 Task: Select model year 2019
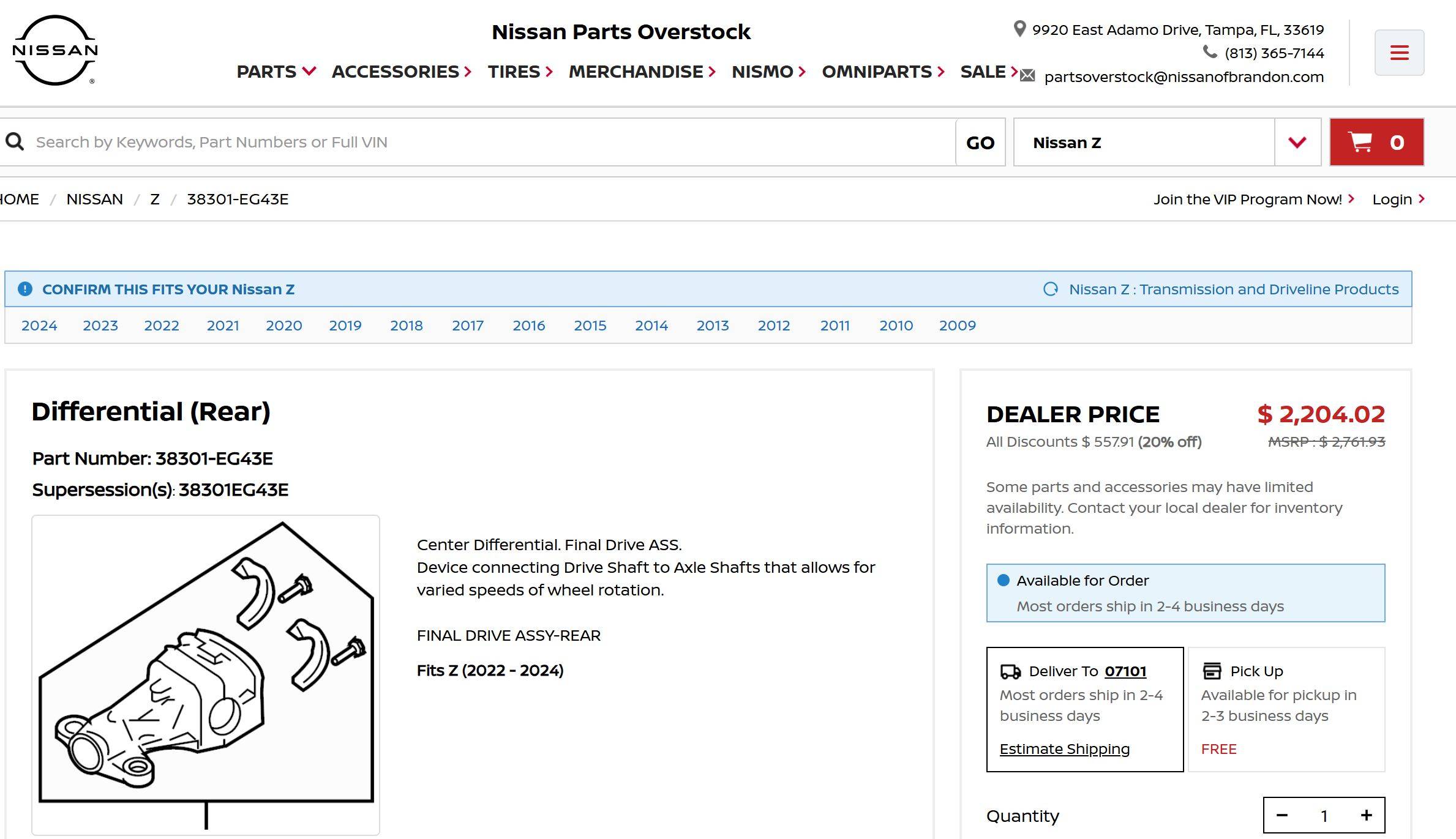coord(345,325)
